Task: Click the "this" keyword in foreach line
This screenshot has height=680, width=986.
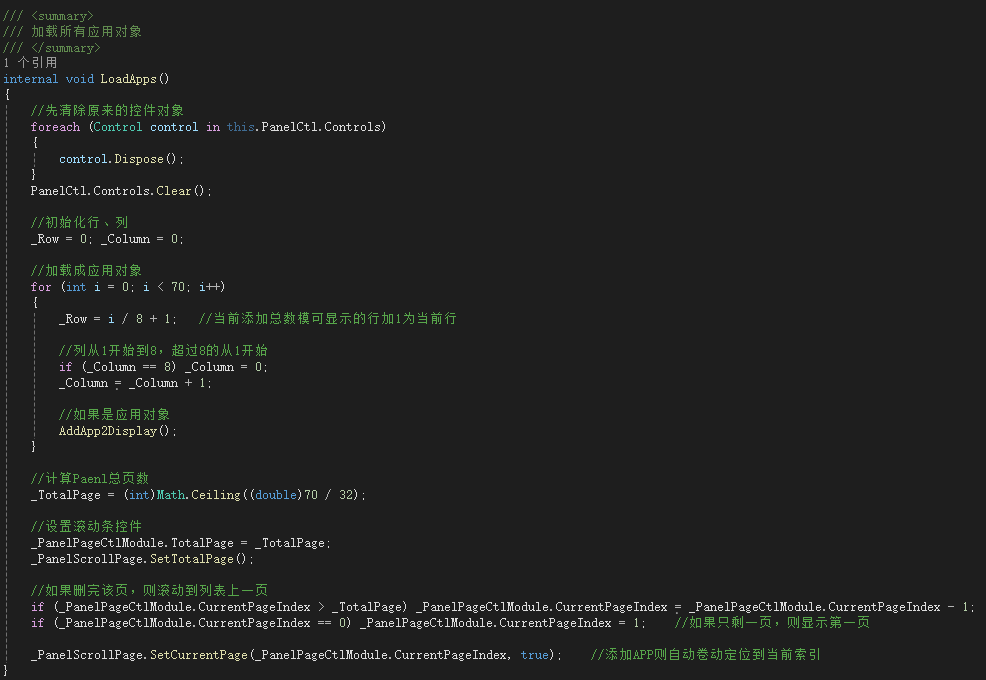Action: coord(240,127)
